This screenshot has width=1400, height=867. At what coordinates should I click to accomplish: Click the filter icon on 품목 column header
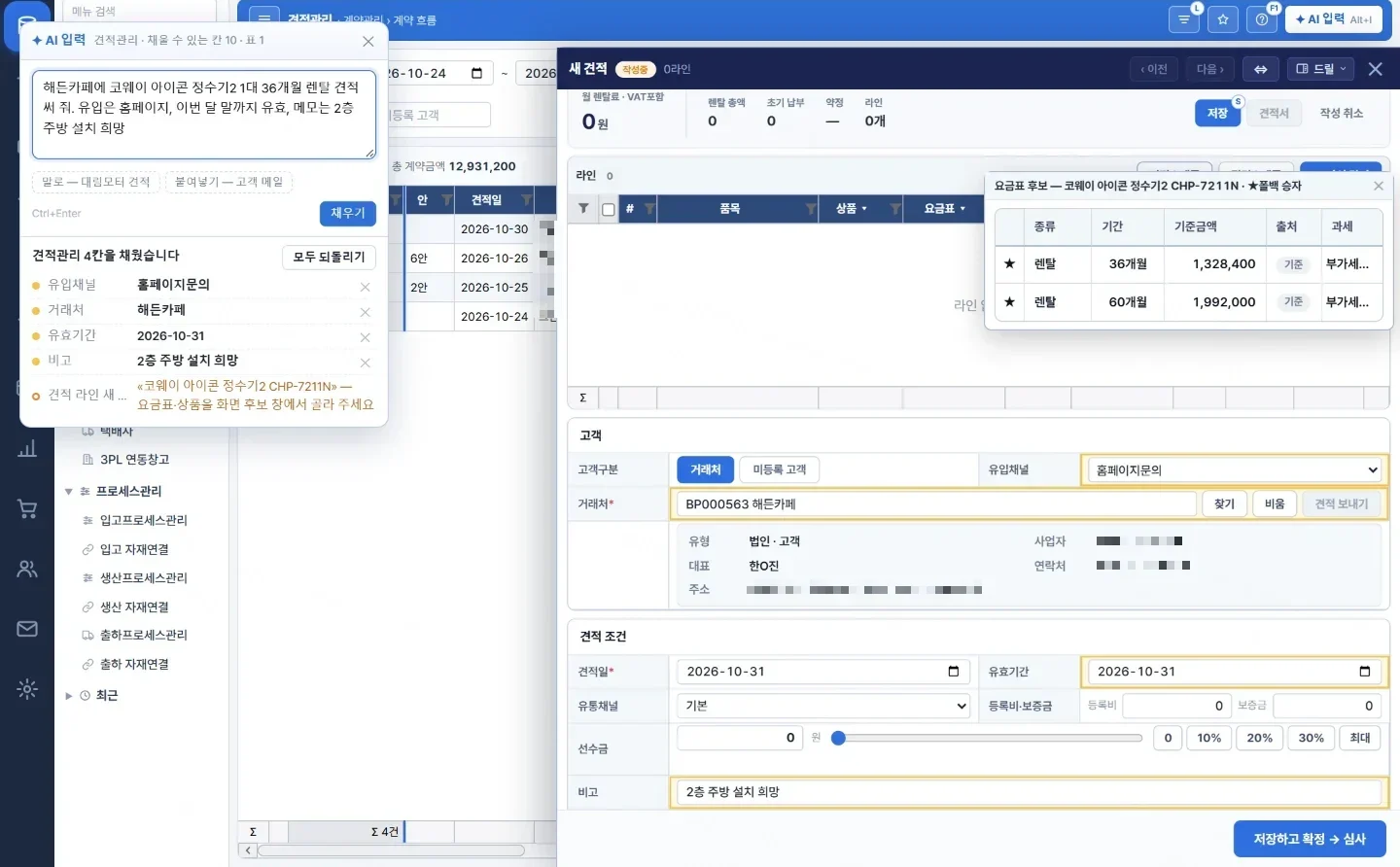(811, 209)
